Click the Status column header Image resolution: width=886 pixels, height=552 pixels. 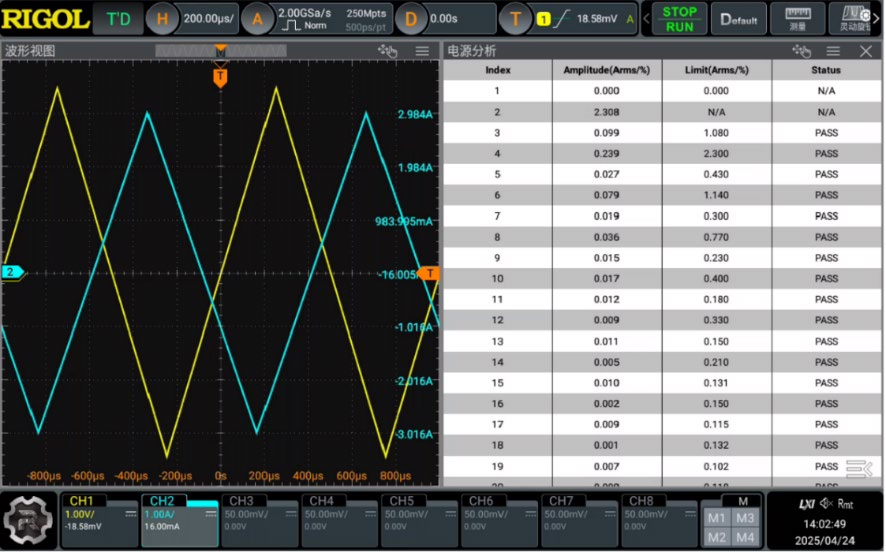pyautogui.click(x=826, y=70)
